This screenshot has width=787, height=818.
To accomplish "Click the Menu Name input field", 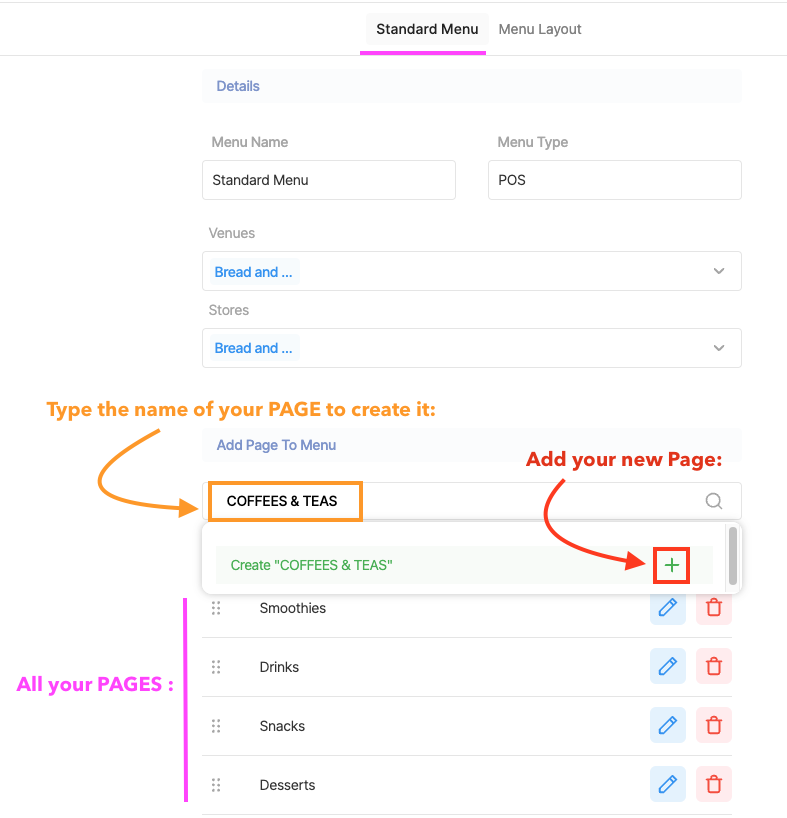I will (329, 180).
